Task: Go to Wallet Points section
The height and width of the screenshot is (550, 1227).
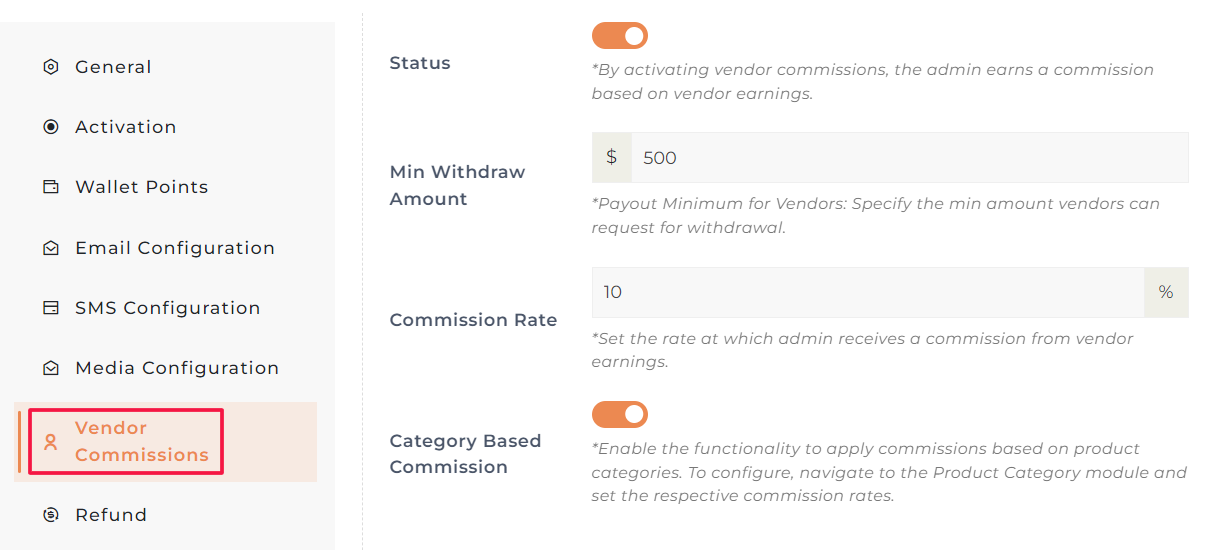Action: (141, 187)
